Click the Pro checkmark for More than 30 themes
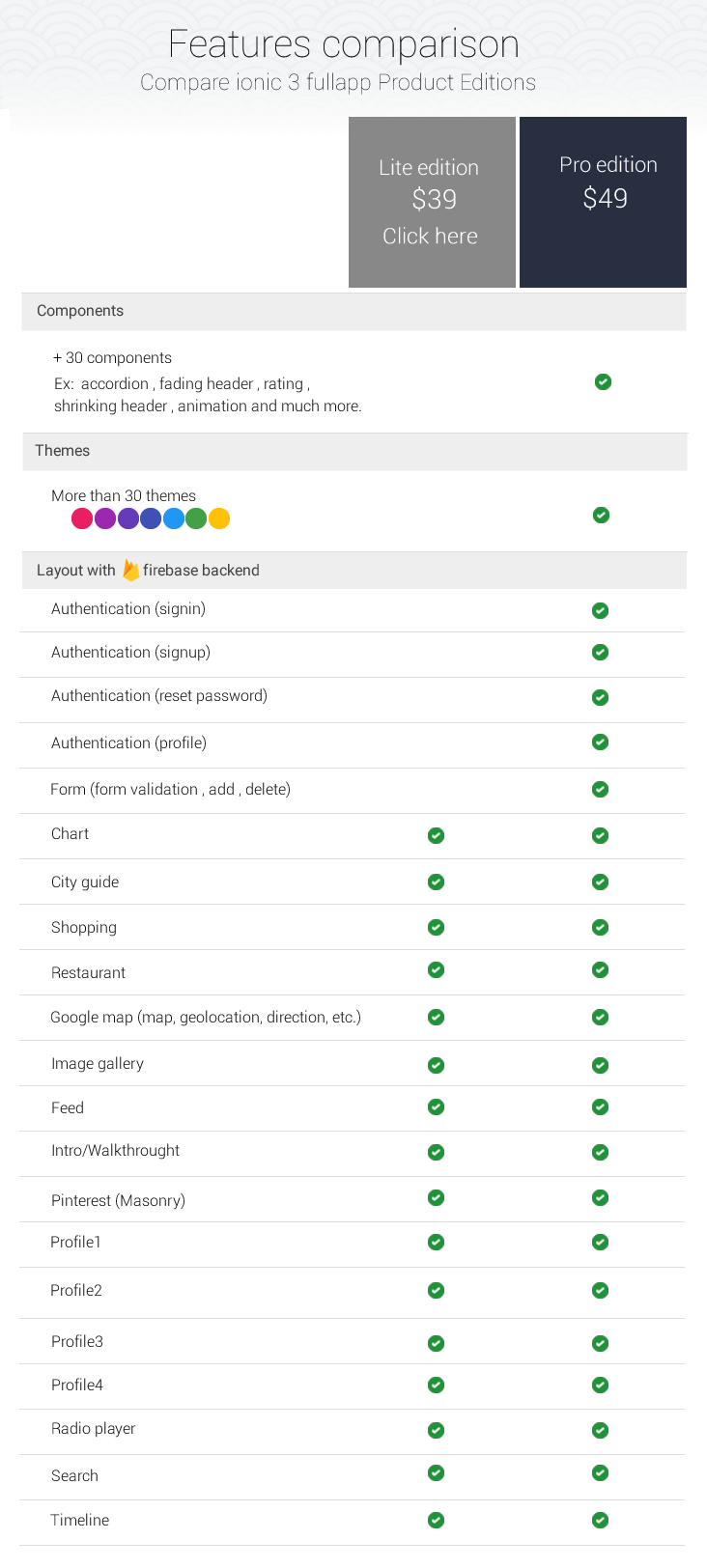Viewport: 707px width, 1568px height. [x=601, y=515]
